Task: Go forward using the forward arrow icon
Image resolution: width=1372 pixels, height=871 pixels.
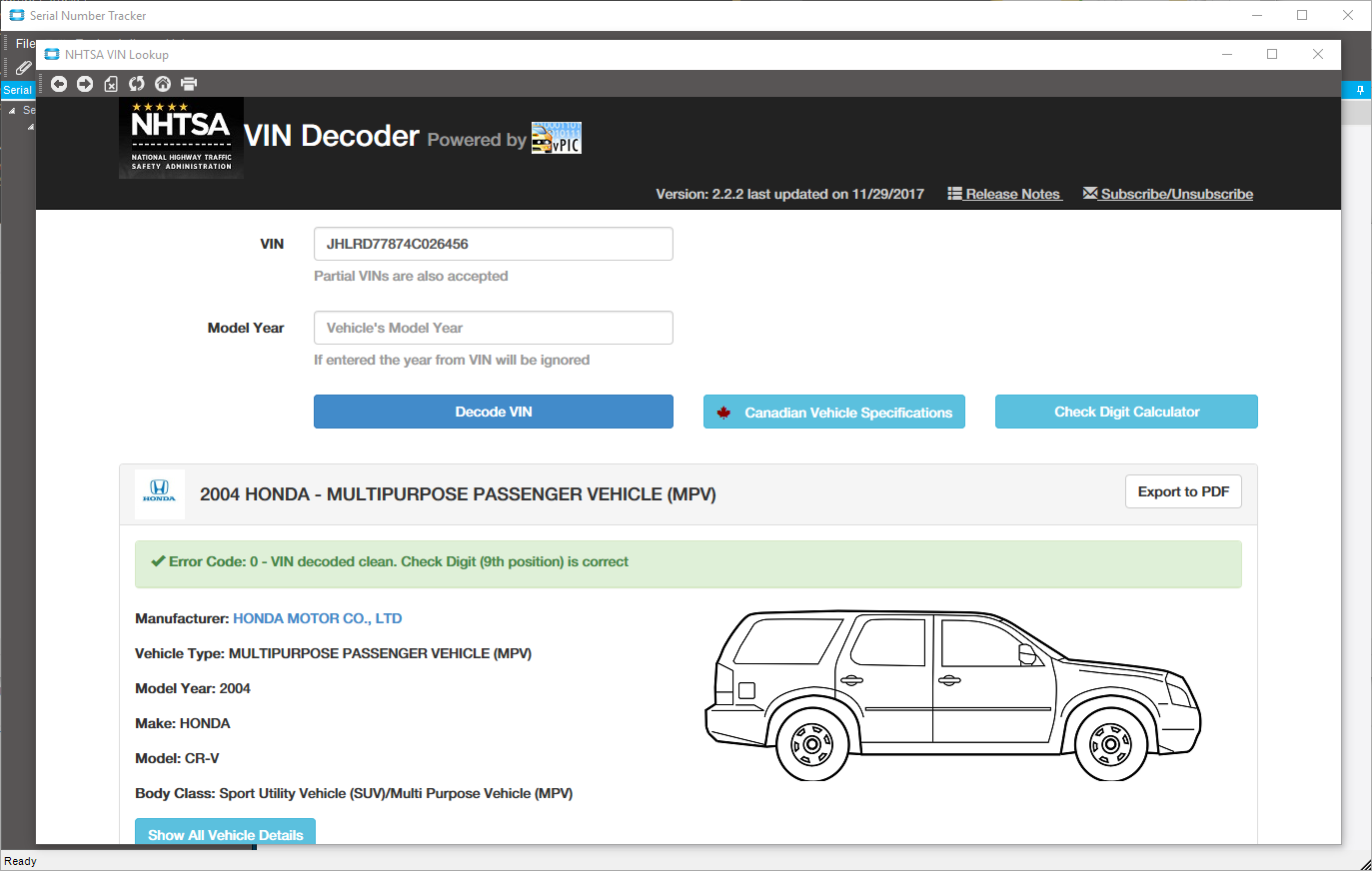Action: pyautogui.click(x=85, y=84)
